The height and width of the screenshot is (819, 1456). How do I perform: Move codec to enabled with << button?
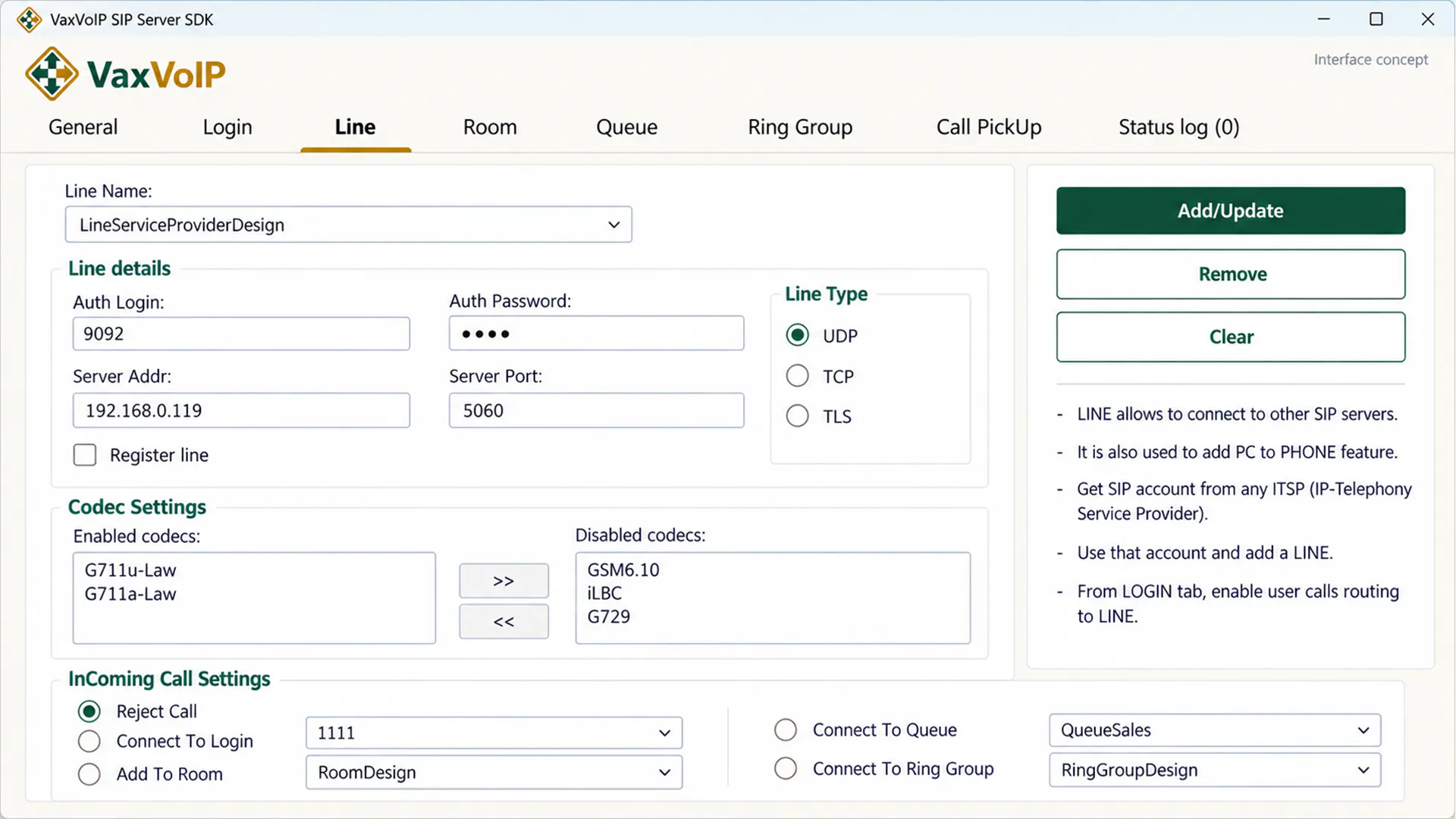(504, 622)
